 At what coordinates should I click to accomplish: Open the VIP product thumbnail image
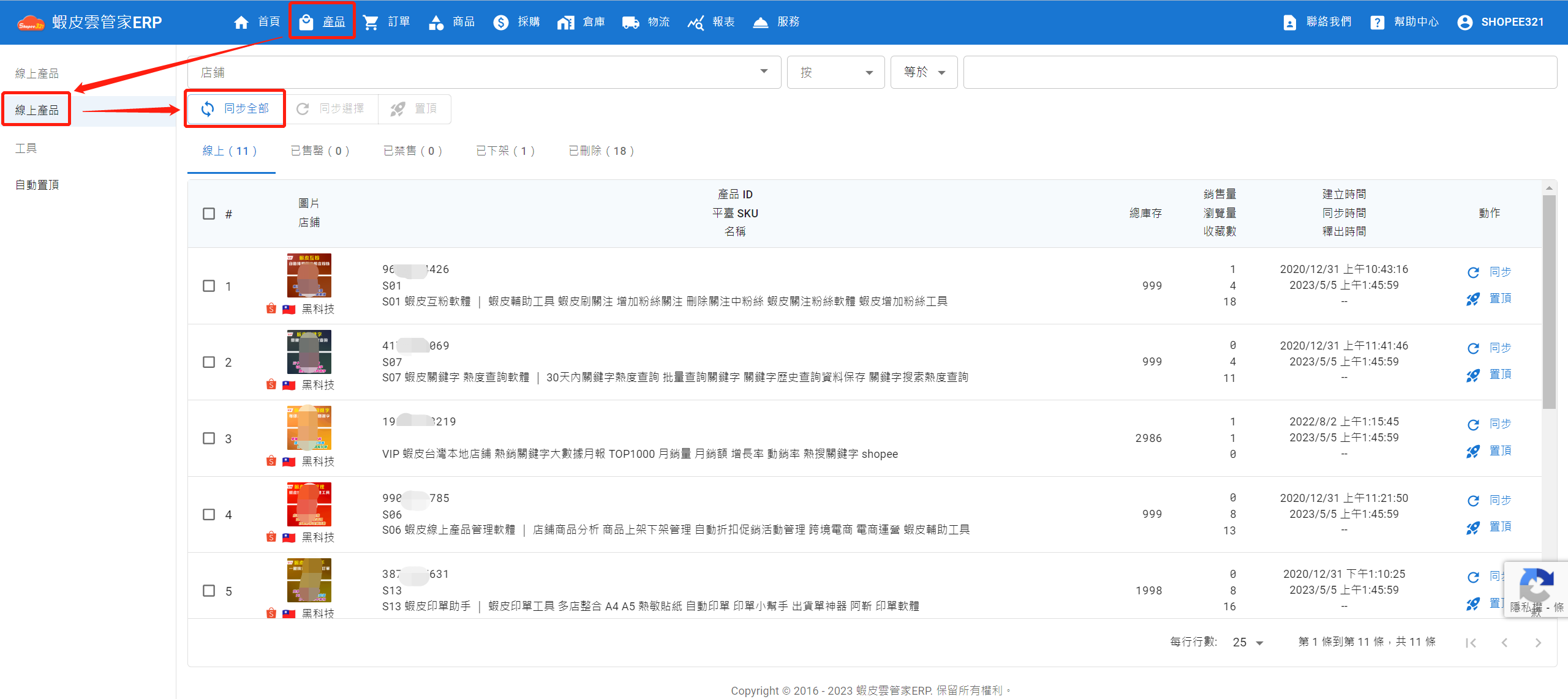(309, 428)
